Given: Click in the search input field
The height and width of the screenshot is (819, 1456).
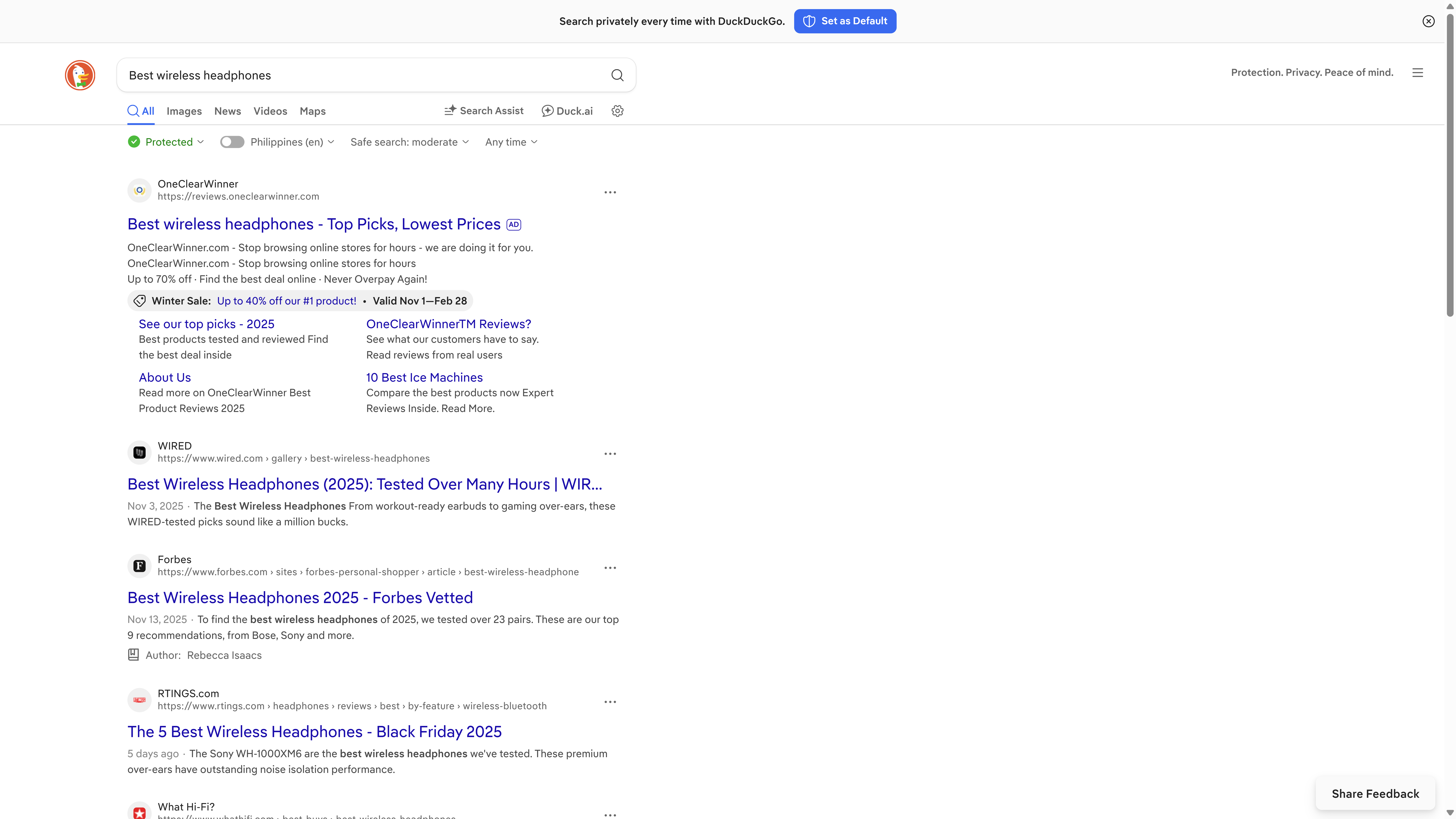Looking at the screenshot, I should (362, 75).
